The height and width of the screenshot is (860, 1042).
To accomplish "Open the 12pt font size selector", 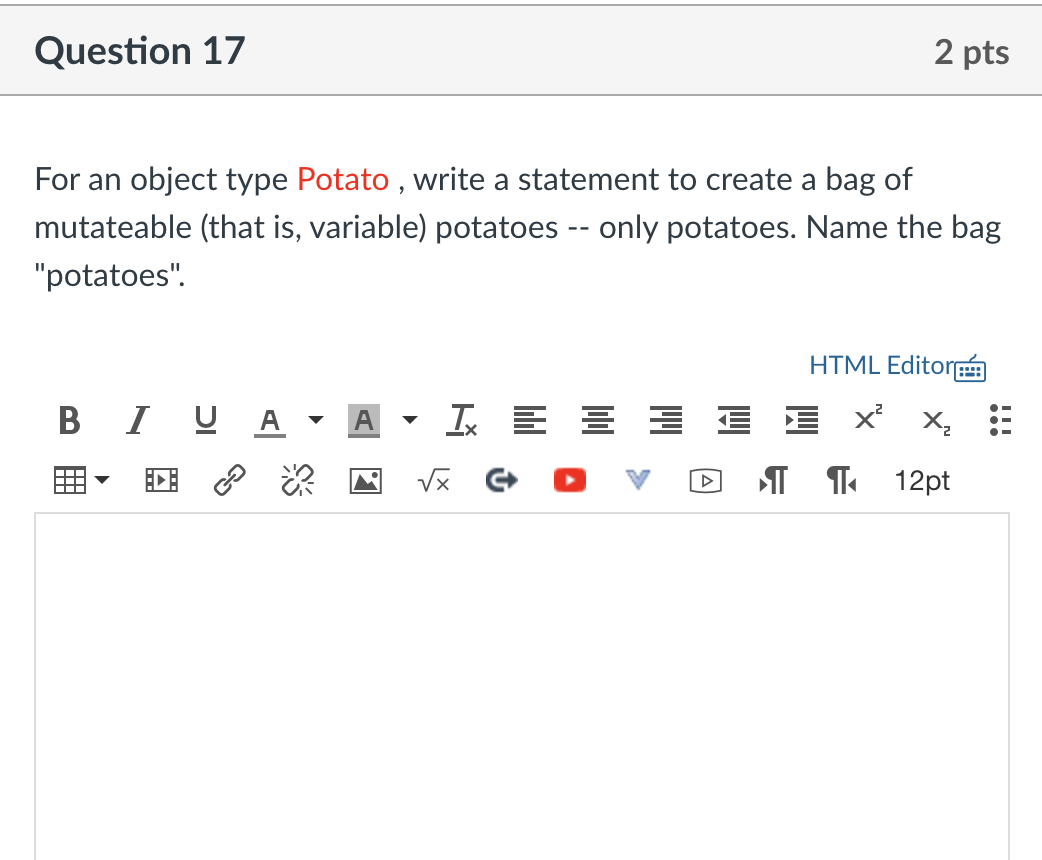I will coord(922,480).
